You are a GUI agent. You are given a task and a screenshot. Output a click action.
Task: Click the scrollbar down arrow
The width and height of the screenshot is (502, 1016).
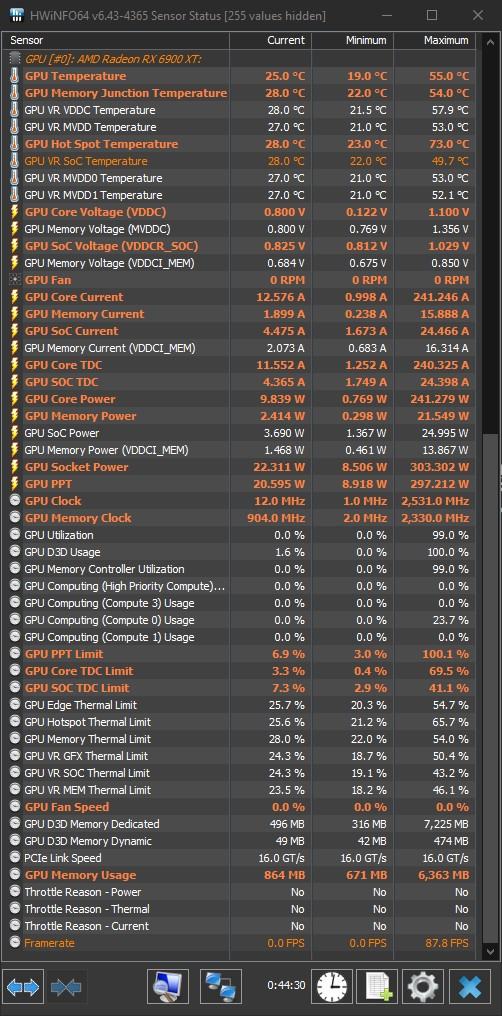489,951
